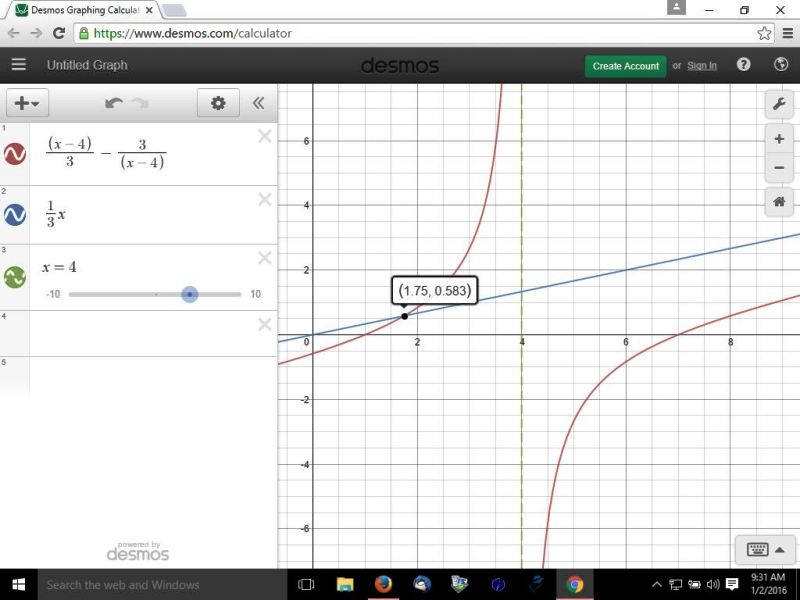Screen dimensions: 800x600
Task: Zoom out on the graph
Action: [779, 167]
